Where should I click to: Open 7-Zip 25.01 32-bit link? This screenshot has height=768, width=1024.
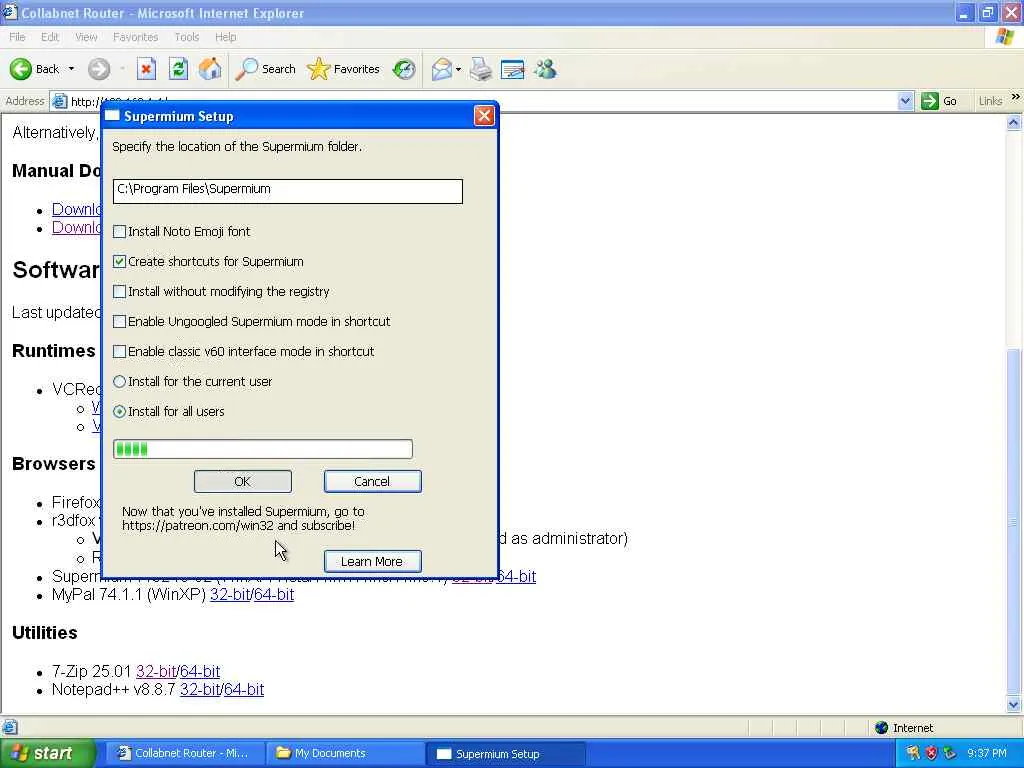[155, 671]
